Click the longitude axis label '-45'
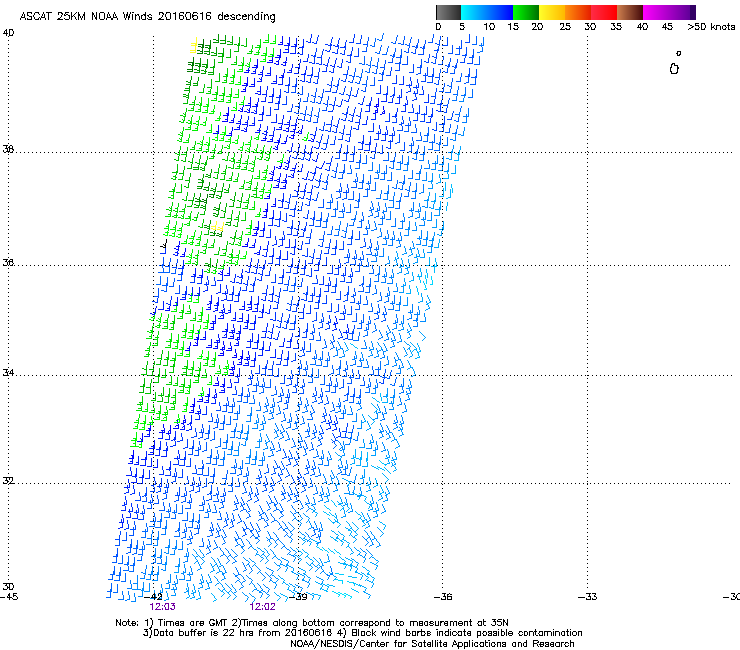The height and width of the screenshot is (650, 740). (9, 597)
